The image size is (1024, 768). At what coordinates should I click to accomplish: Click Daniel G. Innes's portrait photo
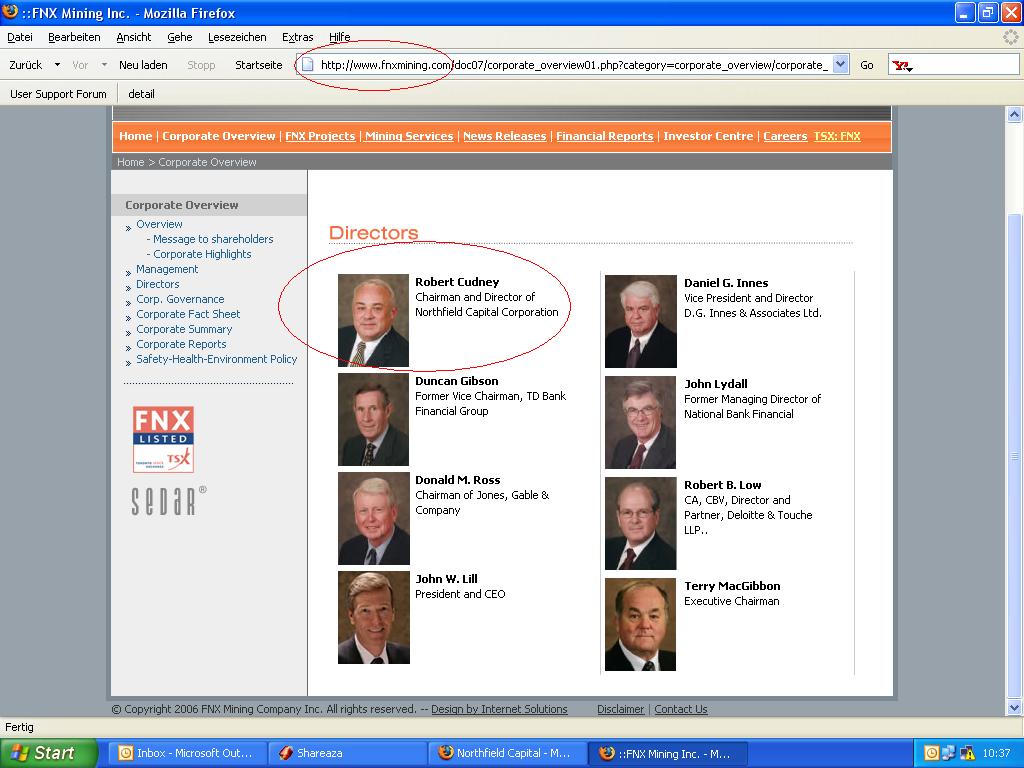(641, 321)
